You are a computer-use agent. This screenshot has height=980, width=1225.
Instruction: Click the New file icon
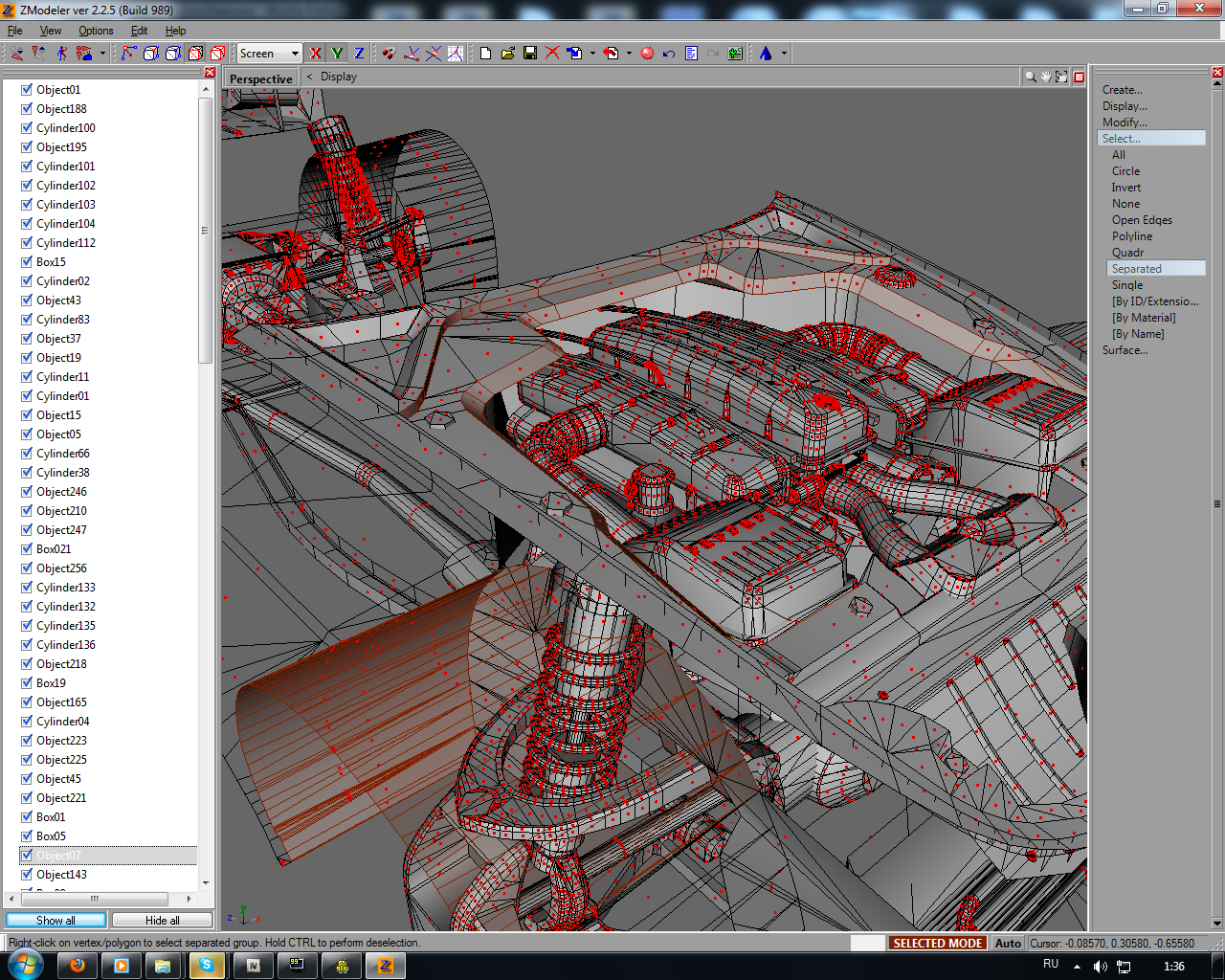click(x=486, y=54)
